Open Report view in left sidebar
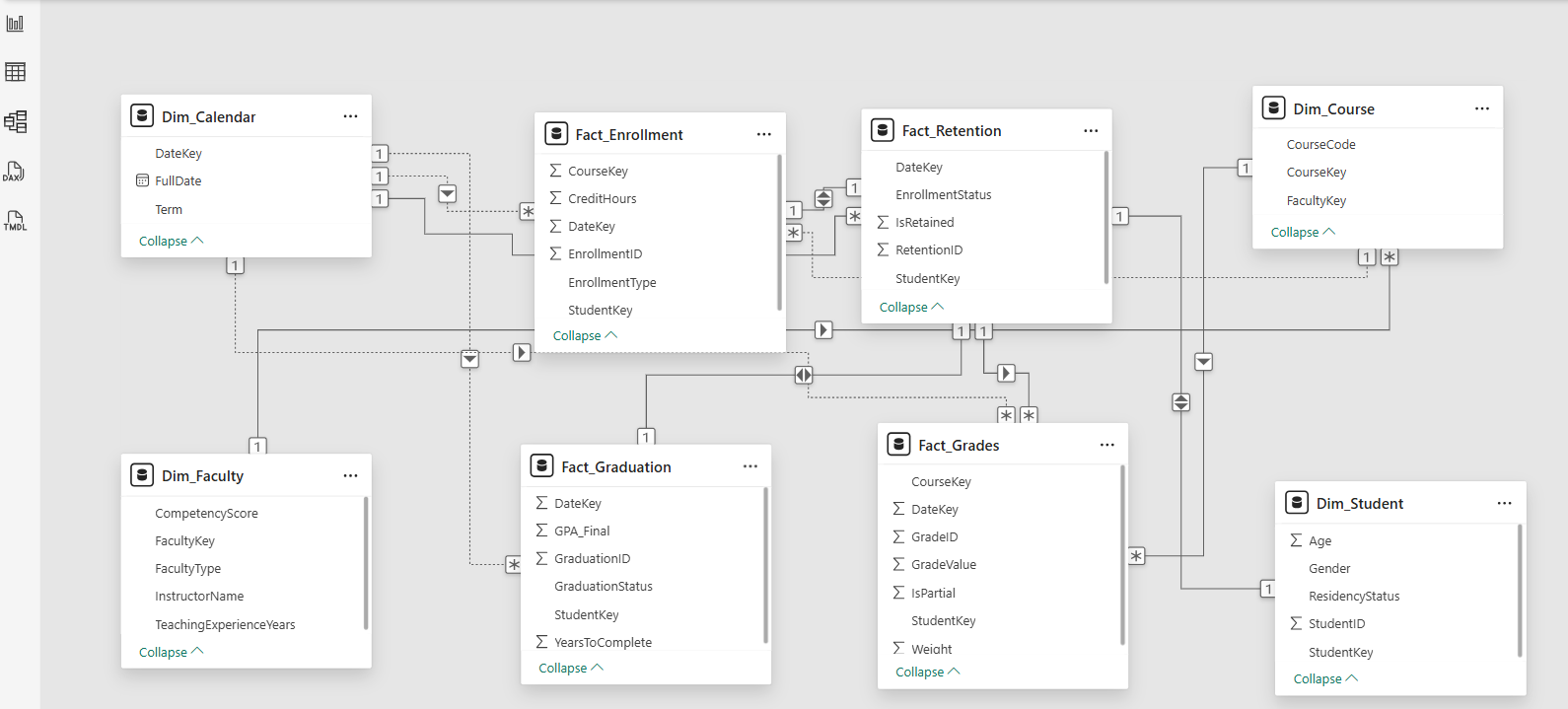 [15, 23]
